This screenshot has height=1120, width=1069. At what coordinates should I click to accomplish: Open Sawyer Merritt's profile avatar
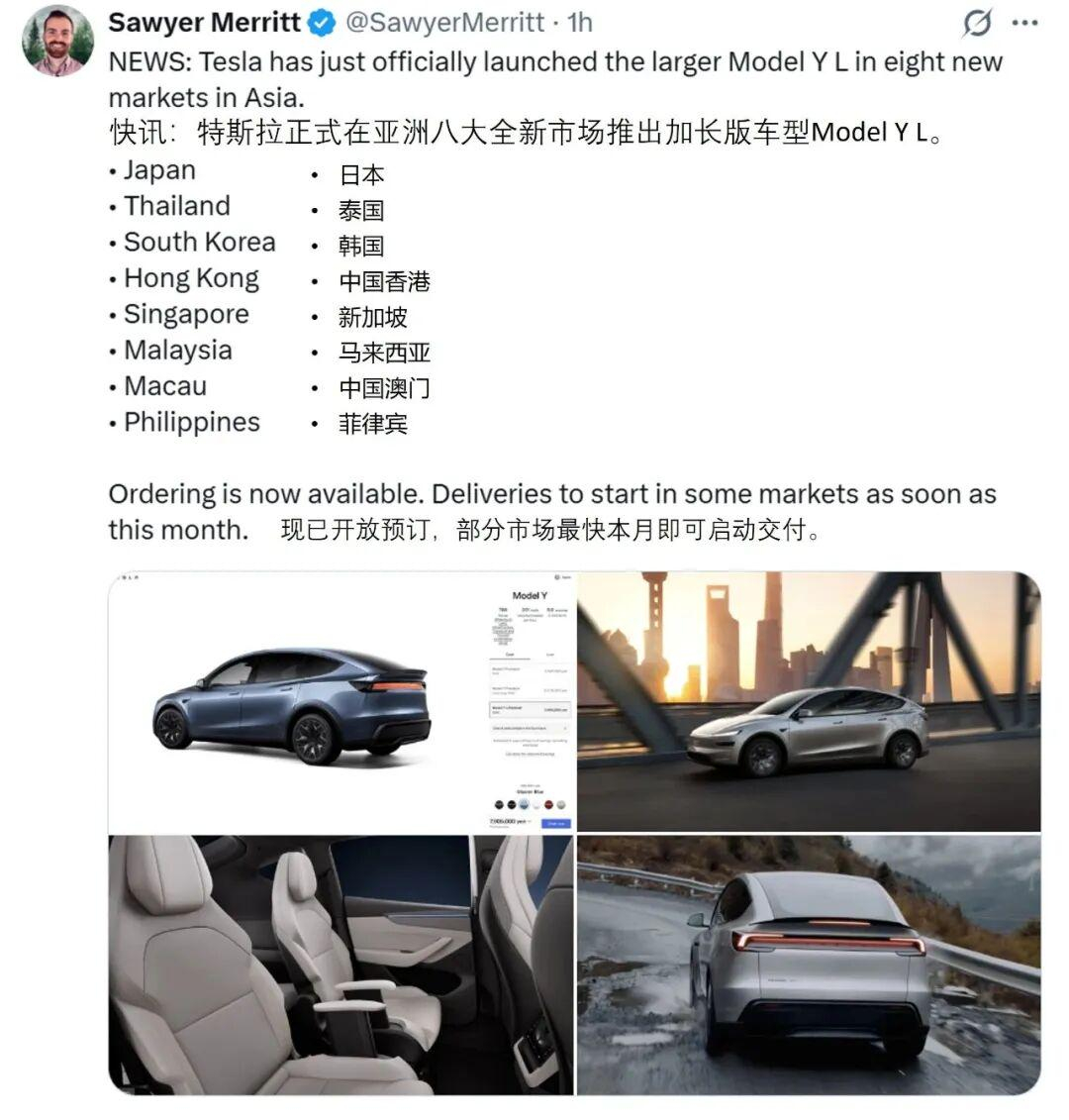[57, 40]
